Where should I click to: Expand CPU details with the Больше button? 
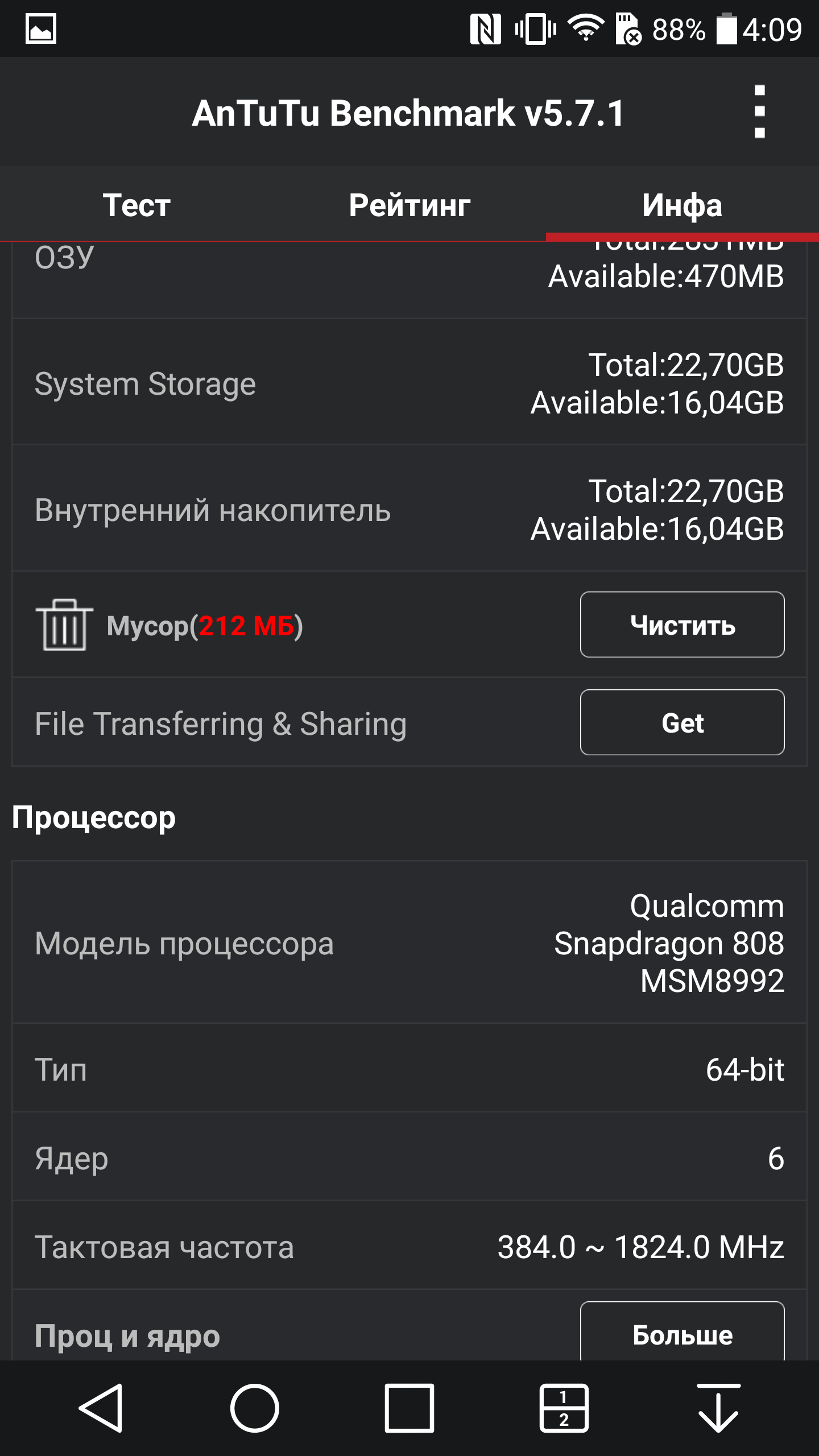tap(682, 1334)
